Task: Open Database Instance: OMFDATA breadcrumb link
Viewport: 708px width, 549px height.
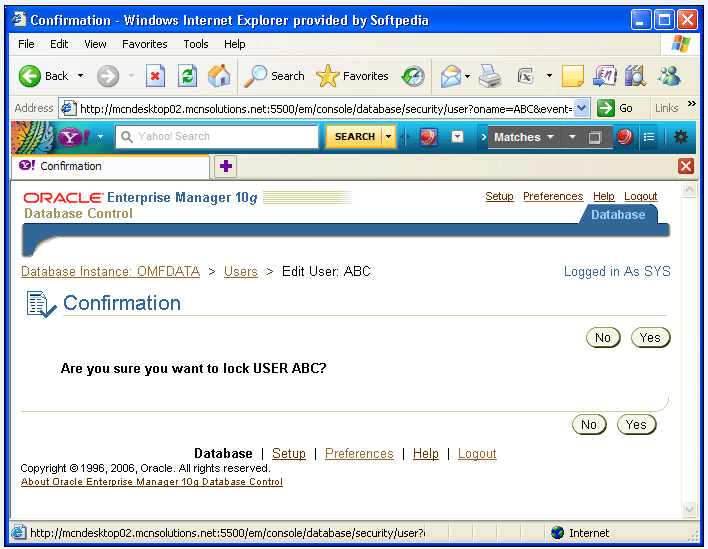Action: point(111,271)
